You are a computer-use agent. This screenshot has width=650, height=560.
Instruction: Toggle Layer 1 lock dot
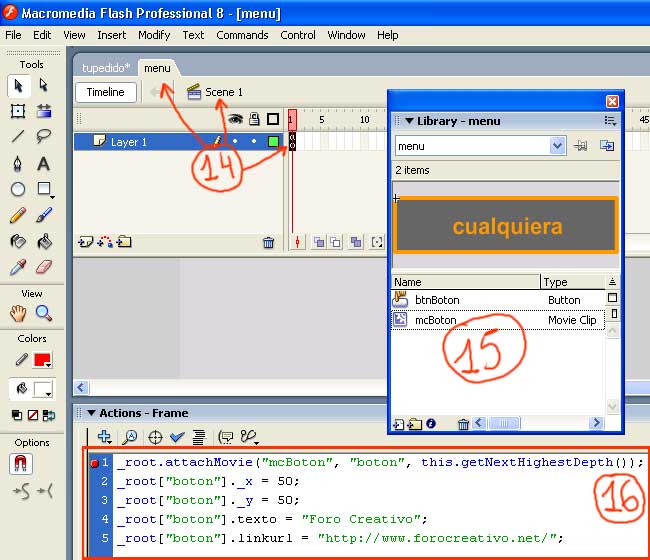[x=254, y=141]
